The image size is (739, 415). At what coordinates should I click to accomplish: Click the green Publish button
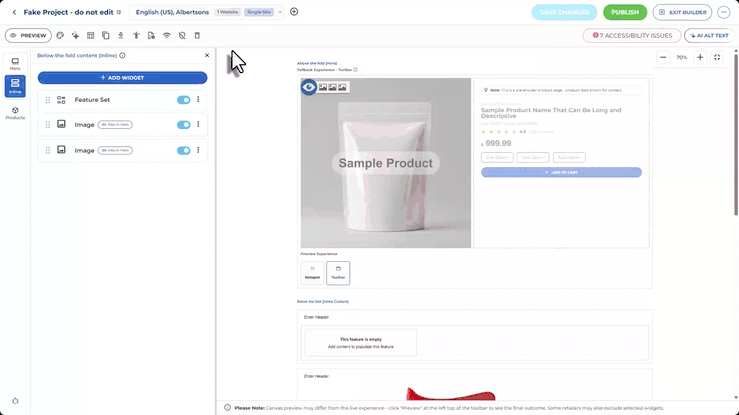625,12
